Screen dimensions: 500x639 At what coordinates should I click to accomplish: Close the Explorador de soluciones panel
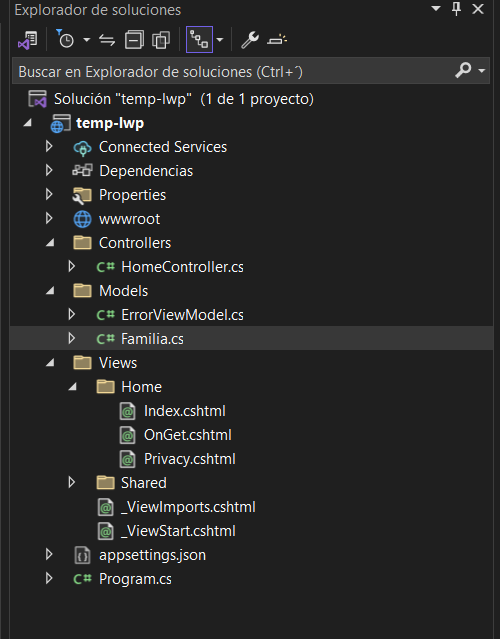point(478,9)
